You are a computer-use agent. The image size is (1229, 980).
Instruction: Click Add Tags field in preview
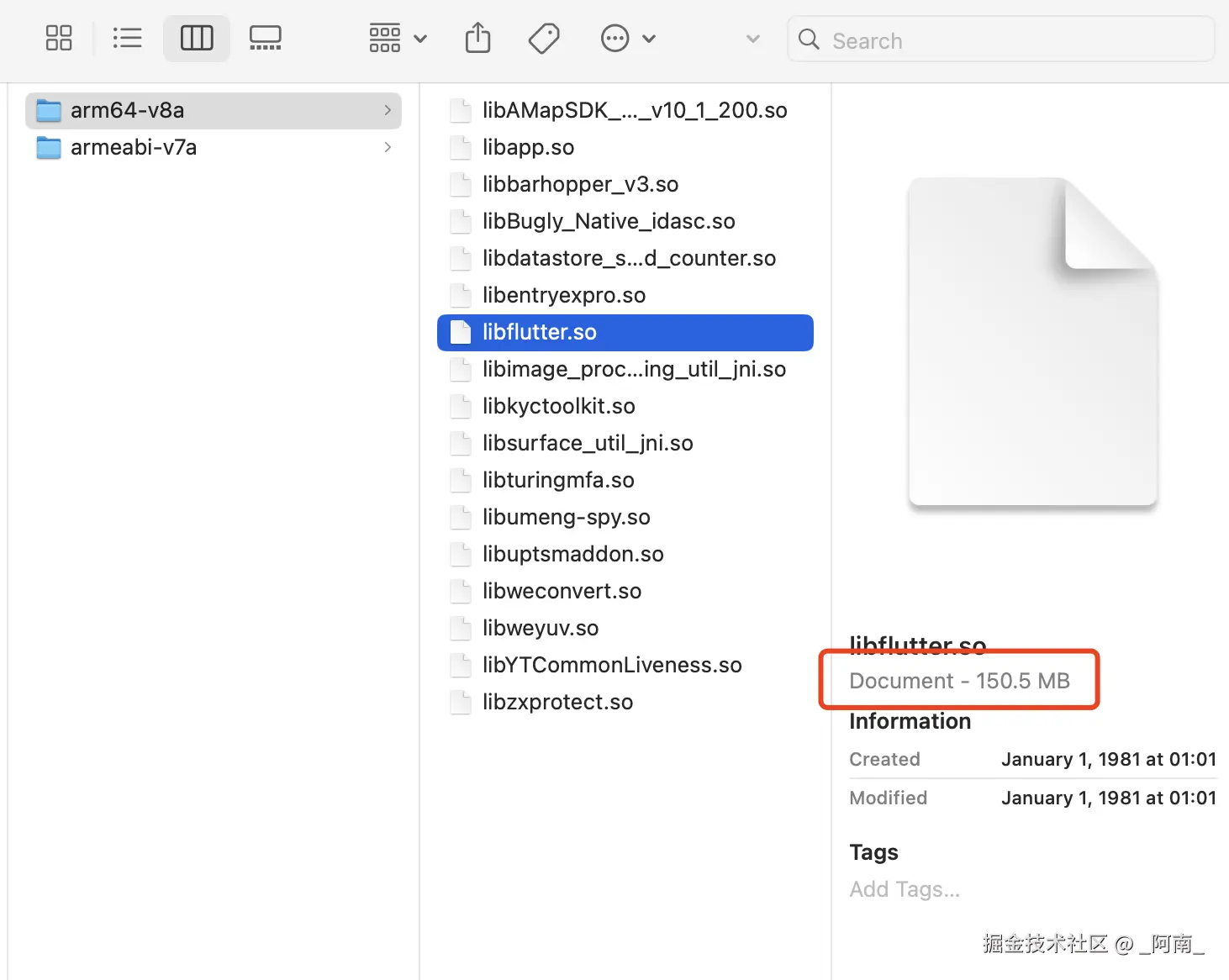pos(905,889)
